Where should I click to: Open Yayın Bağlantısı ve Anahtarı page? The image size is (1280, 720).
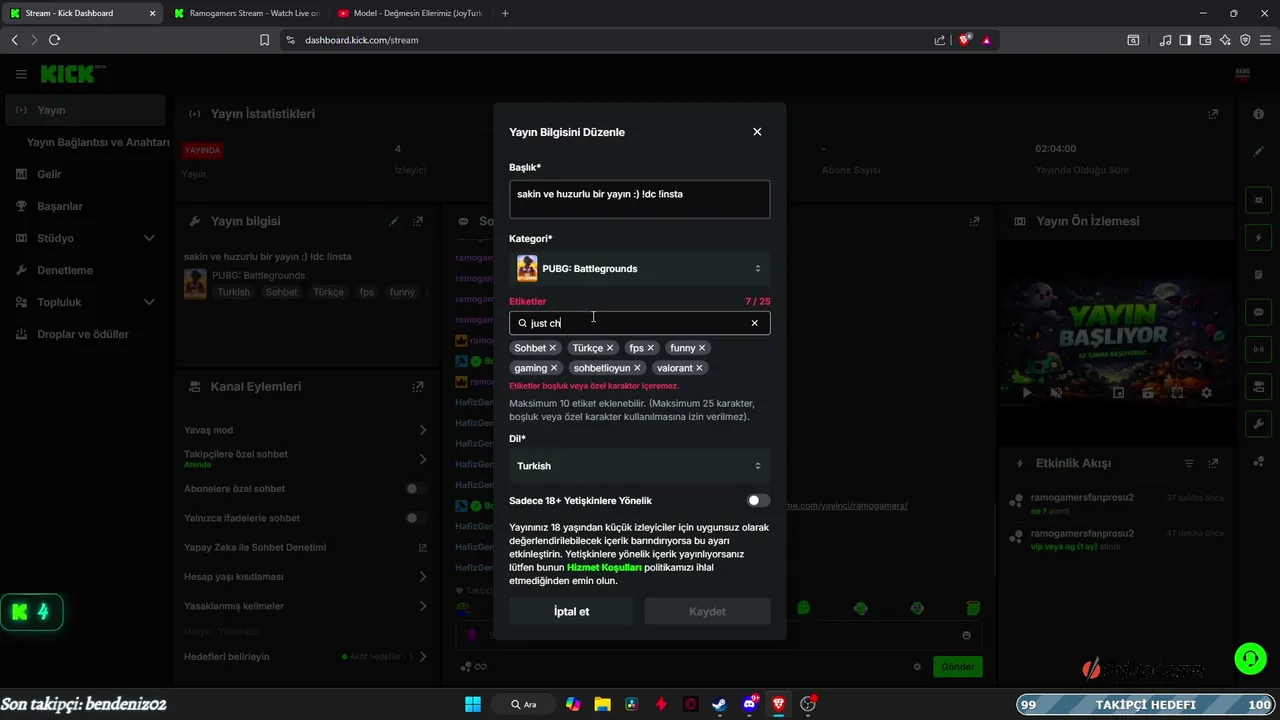click(x=98, y=142)
